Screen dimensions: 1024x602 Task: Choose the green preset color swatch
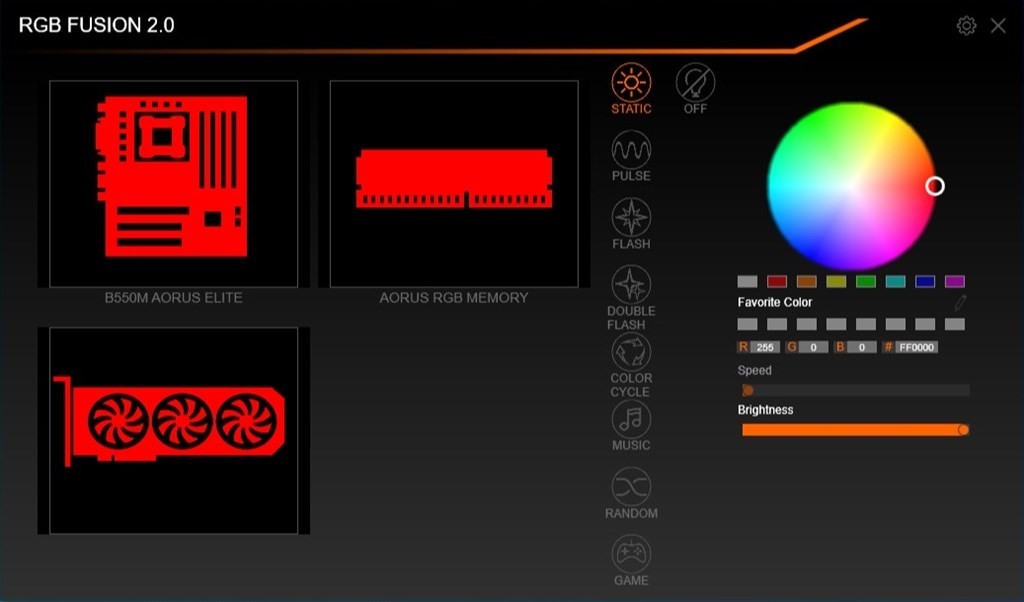866,281
